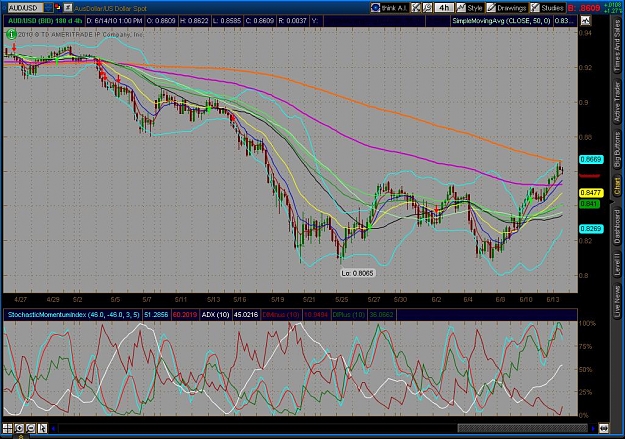The image size is (625, 439).
Task: Change the 4h timeframe button
Action: click(x=444, y=8)
